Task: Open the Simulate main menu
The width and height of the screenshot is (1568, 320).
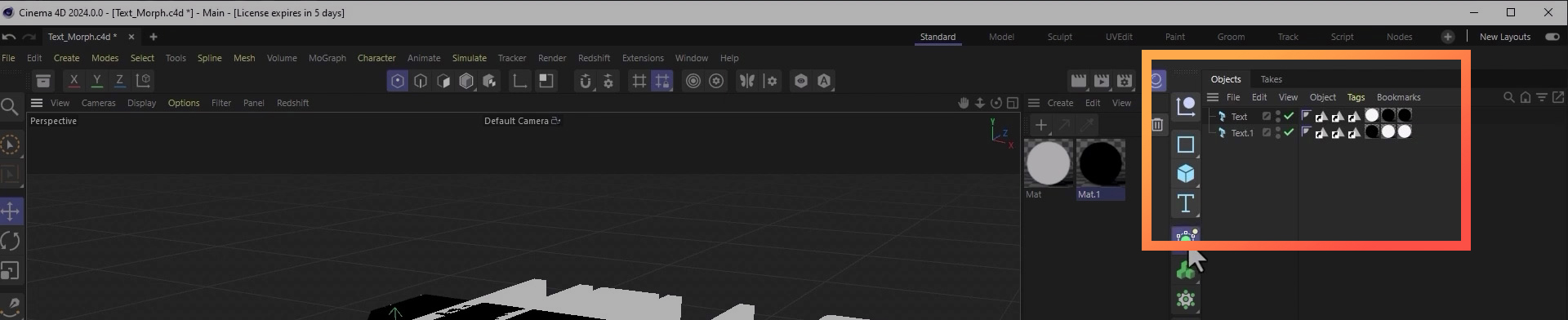Action: tap(470, 58)
